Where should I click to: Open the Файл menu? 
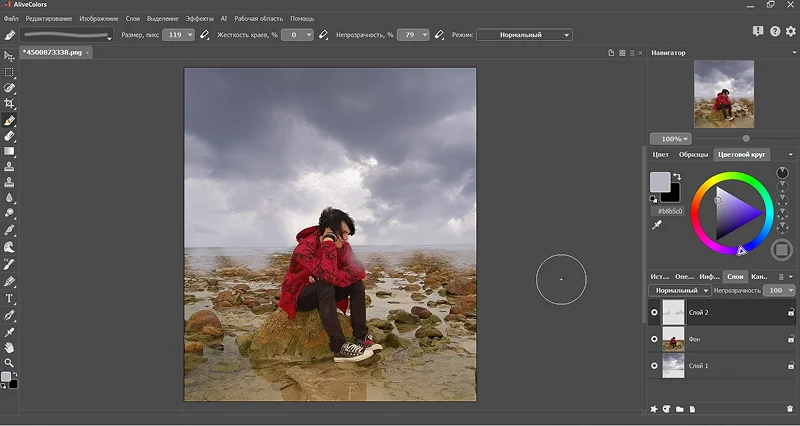11,18
